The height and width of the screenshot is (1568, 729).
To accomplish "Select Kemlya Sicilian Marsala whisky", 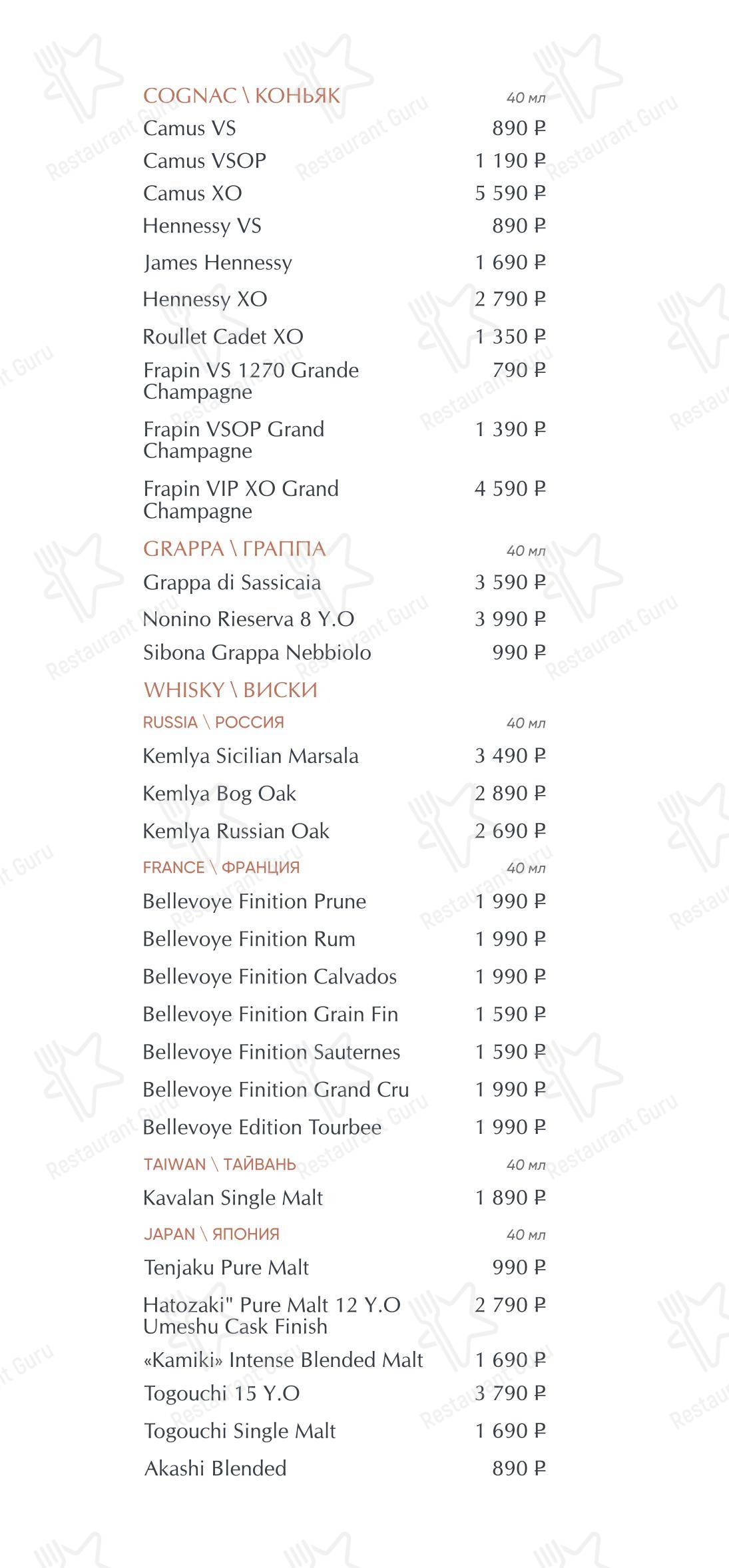I will tap(251, 756).
